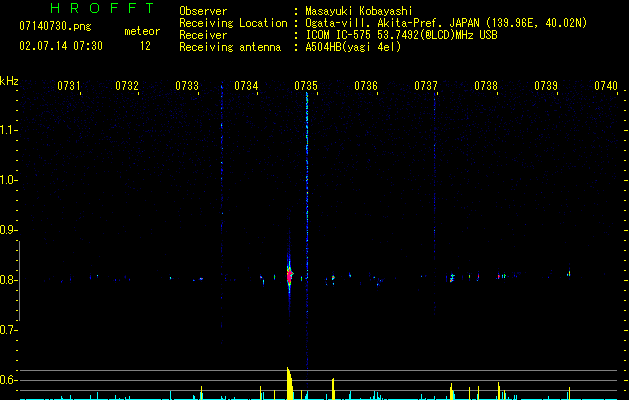Click the blue vertical noise line near 0737
Viewport: 629px width, 400px height.
[x=434, y=203]
